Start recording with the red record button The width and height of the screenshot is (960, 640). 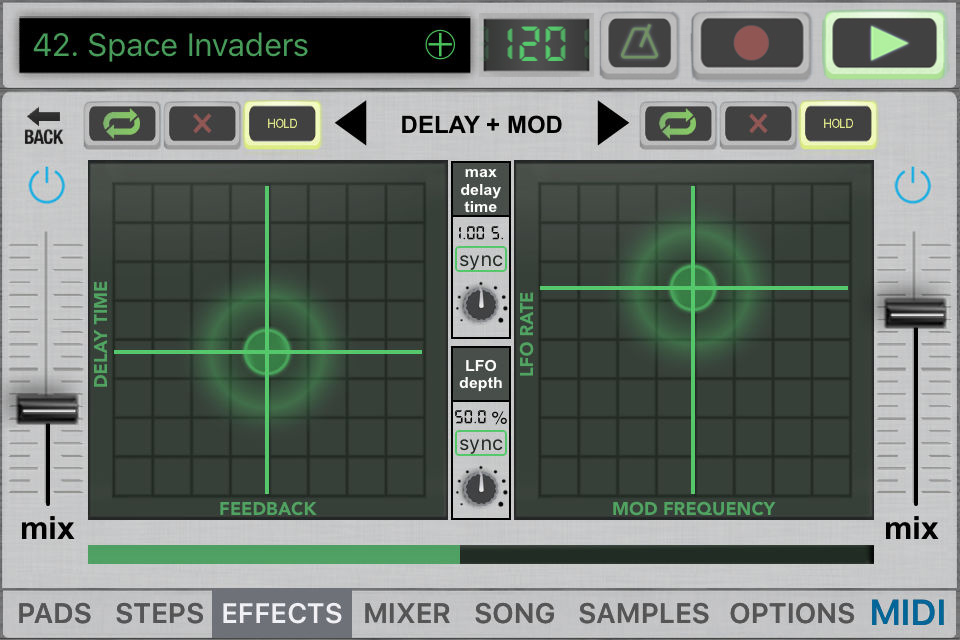pos(751,43)
